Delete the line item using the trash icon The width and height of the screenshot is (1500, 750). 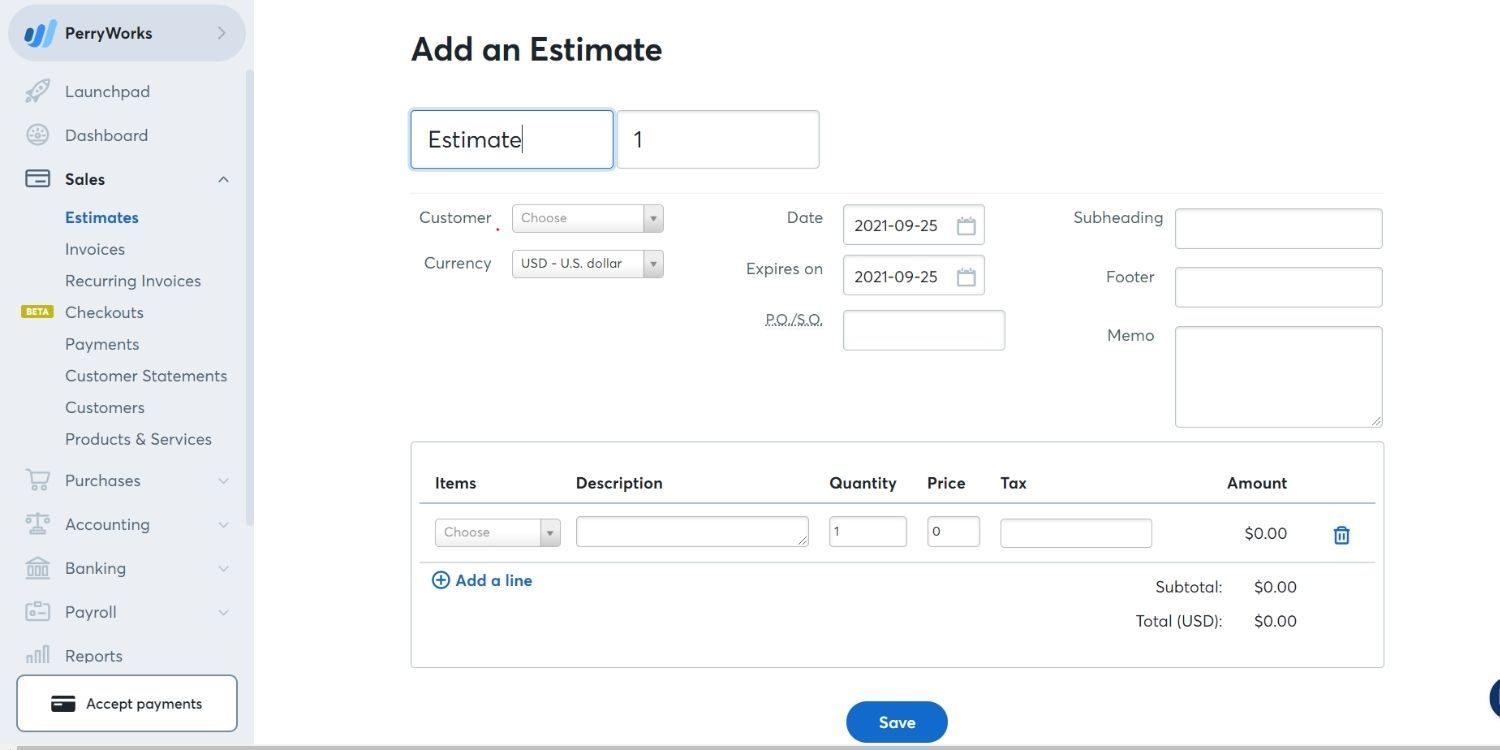(1341, 534)
